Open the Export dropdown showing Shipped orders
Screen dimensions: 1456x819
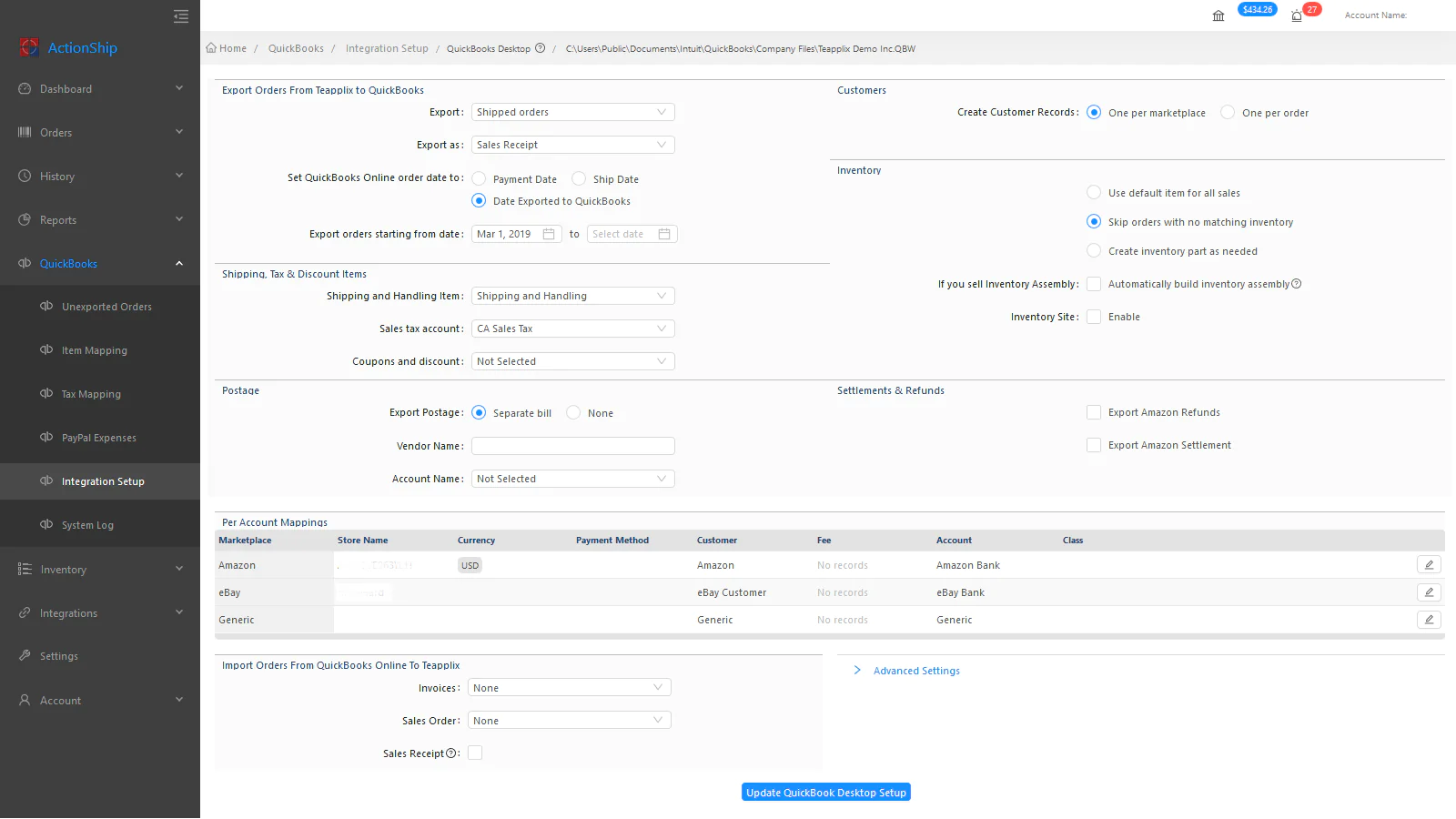pyautogui.click(x=573, y=112)
